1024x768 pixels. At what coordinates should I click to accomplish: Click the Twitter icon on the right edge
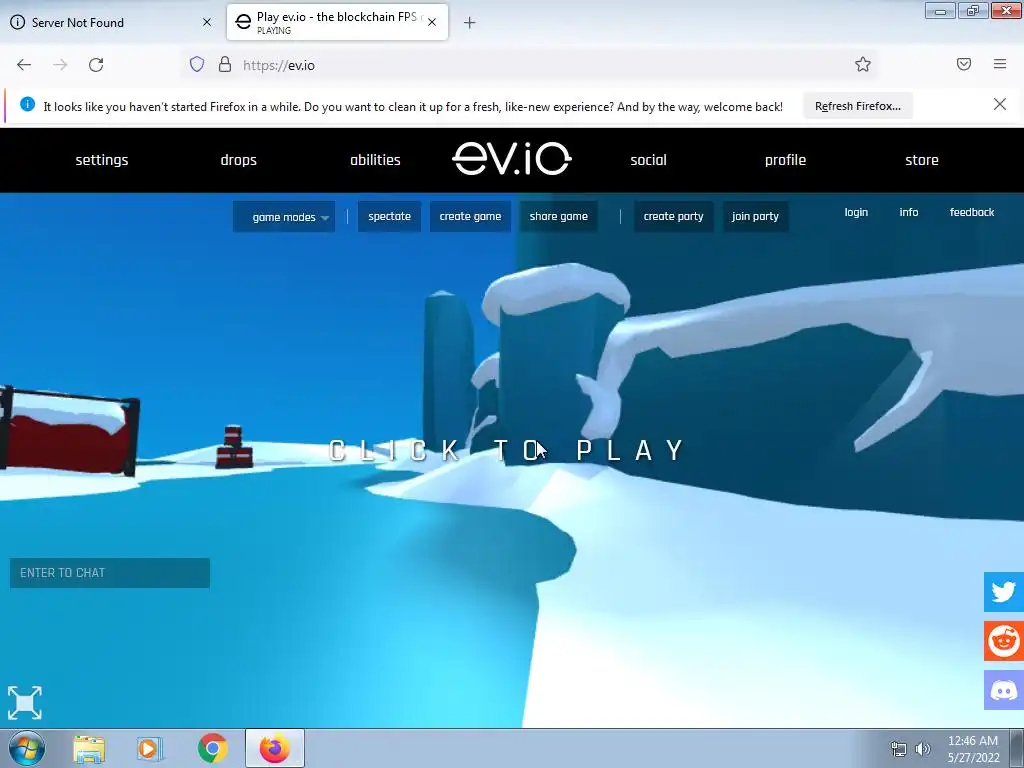[x=1004, y=592]
